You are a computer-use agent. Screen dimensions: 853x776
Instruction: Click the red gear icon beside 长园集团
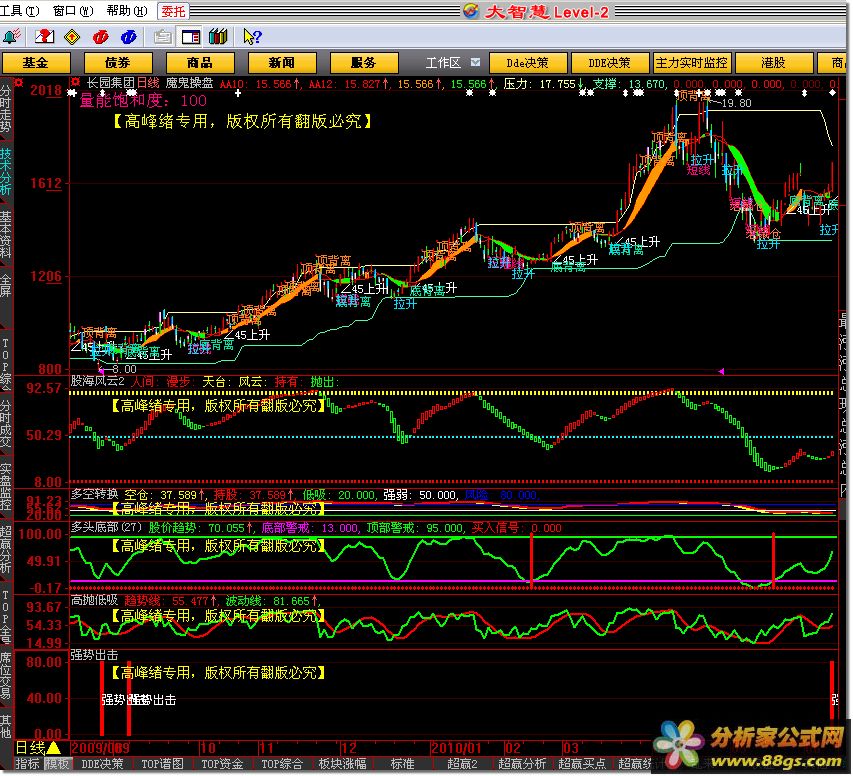click(x=76, y=83)
